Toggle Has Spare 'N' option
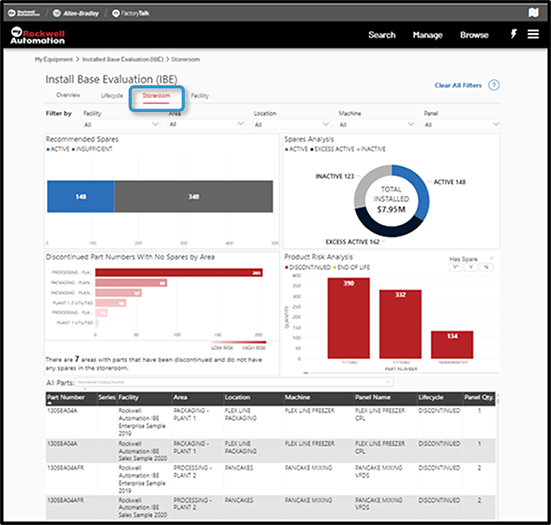 click(x=486, y=267)
